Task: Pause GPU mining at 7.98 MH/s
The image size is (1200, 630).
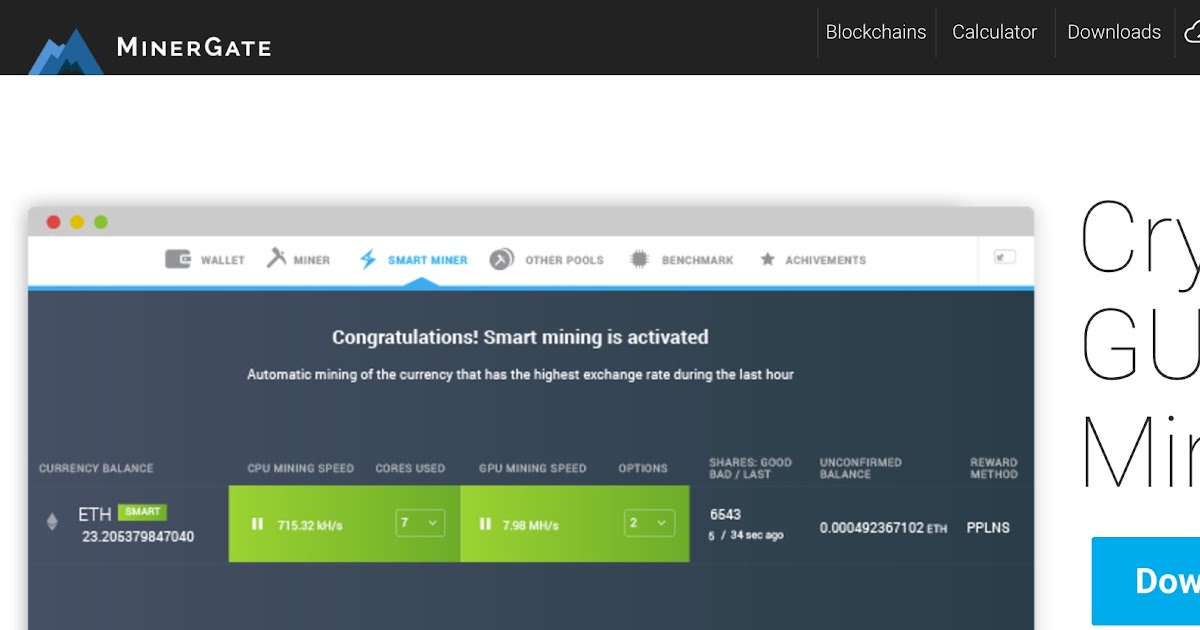Action: coord(485,524)
